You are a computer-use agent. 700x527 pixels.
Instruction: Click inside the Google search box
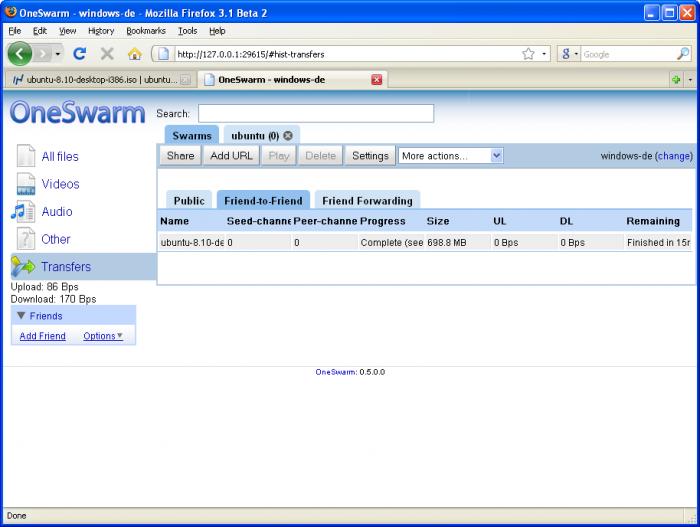(628, 54)
